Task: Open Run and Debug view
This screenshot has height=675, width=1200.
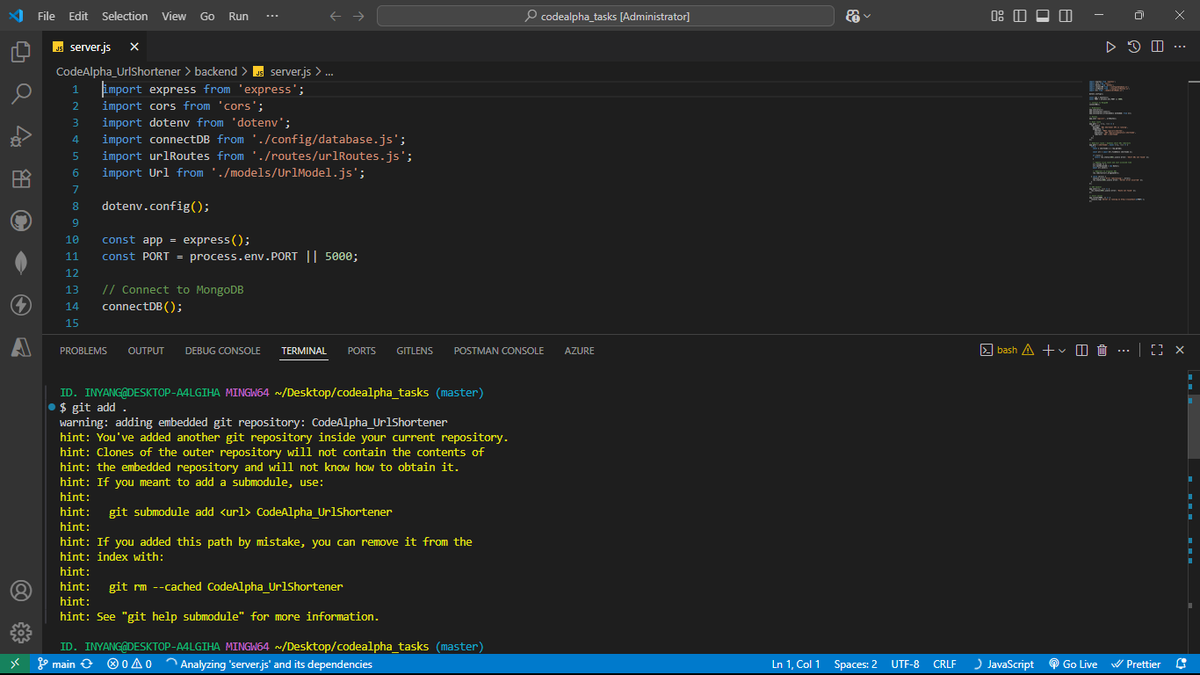Action: pyautogui.click(x=21, y=137)
